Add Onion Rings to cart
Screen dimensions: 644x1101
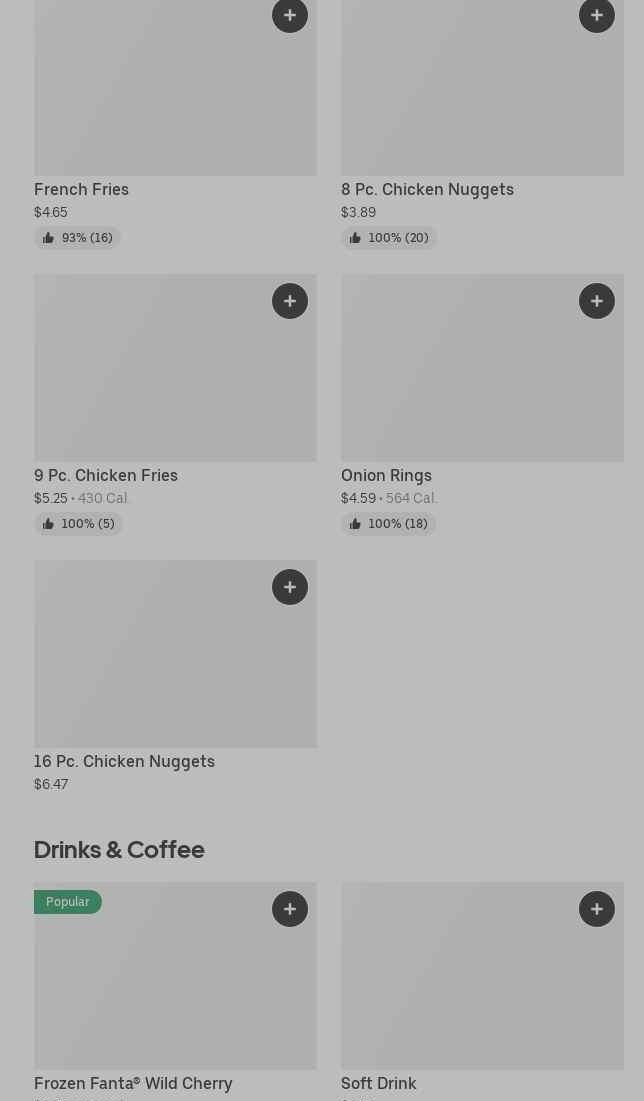[x=597, y=301]
